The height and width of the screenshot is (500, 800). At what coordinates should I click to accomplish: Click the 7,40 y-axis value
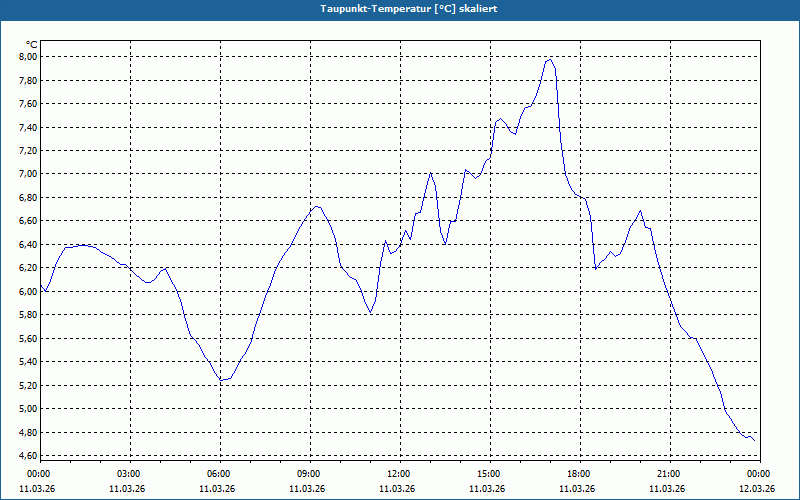point(29,127)
